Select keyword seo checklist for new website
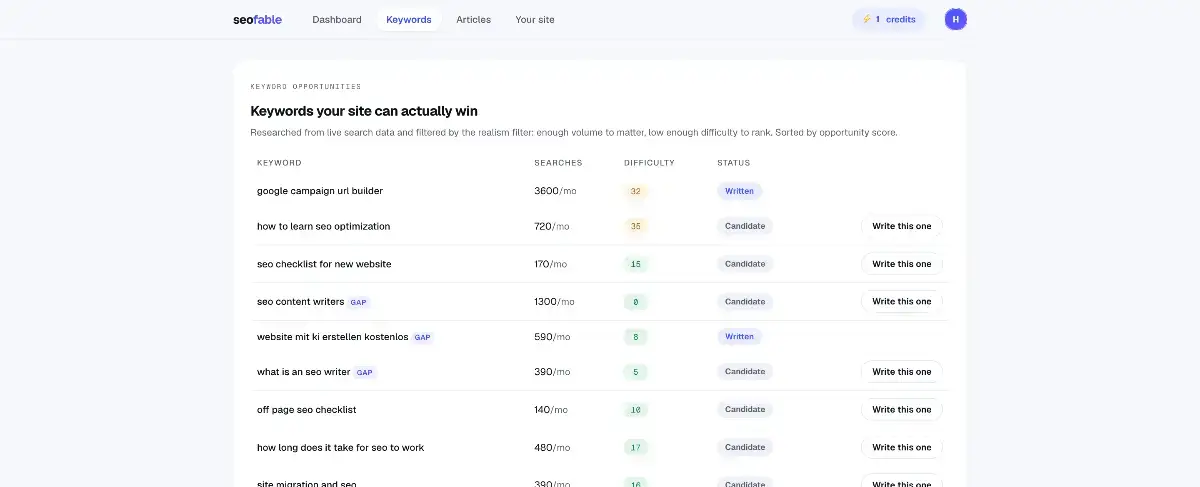 coord(324,264)
